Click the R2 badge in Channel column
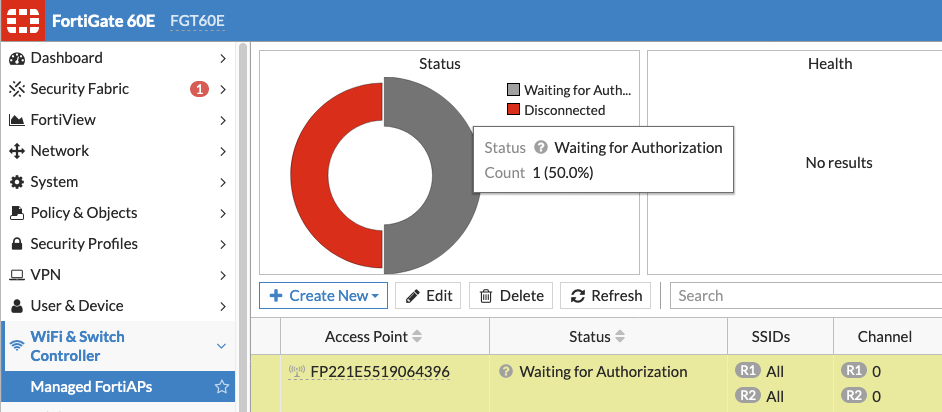The image size is (942, 412). tap(854, 396)
